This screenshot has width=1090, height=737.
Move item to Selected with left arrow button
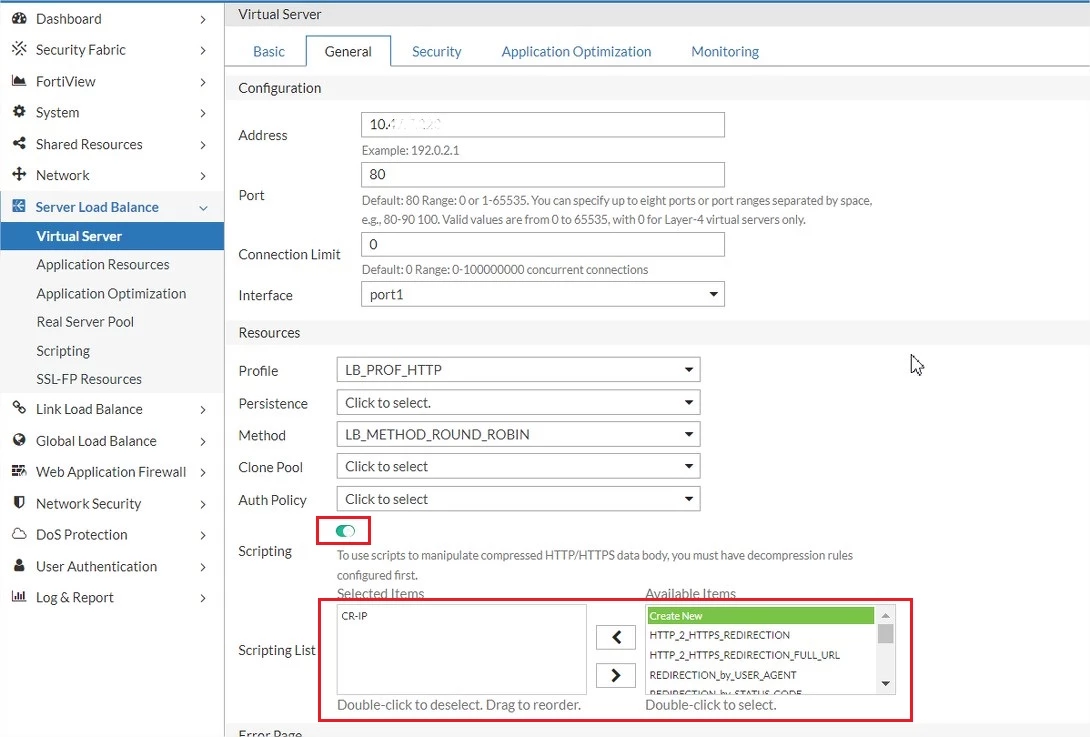point(616,637)
